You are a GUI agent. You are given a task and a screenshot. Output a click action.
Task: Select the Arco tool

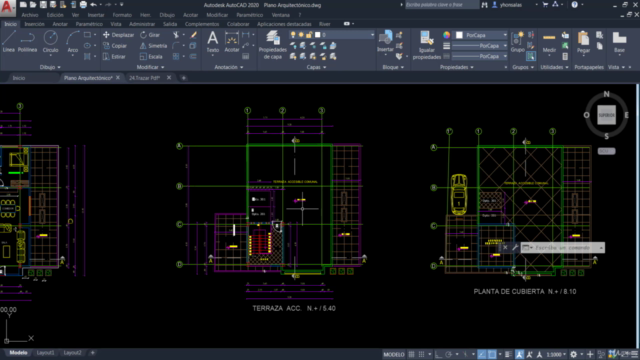73,41
